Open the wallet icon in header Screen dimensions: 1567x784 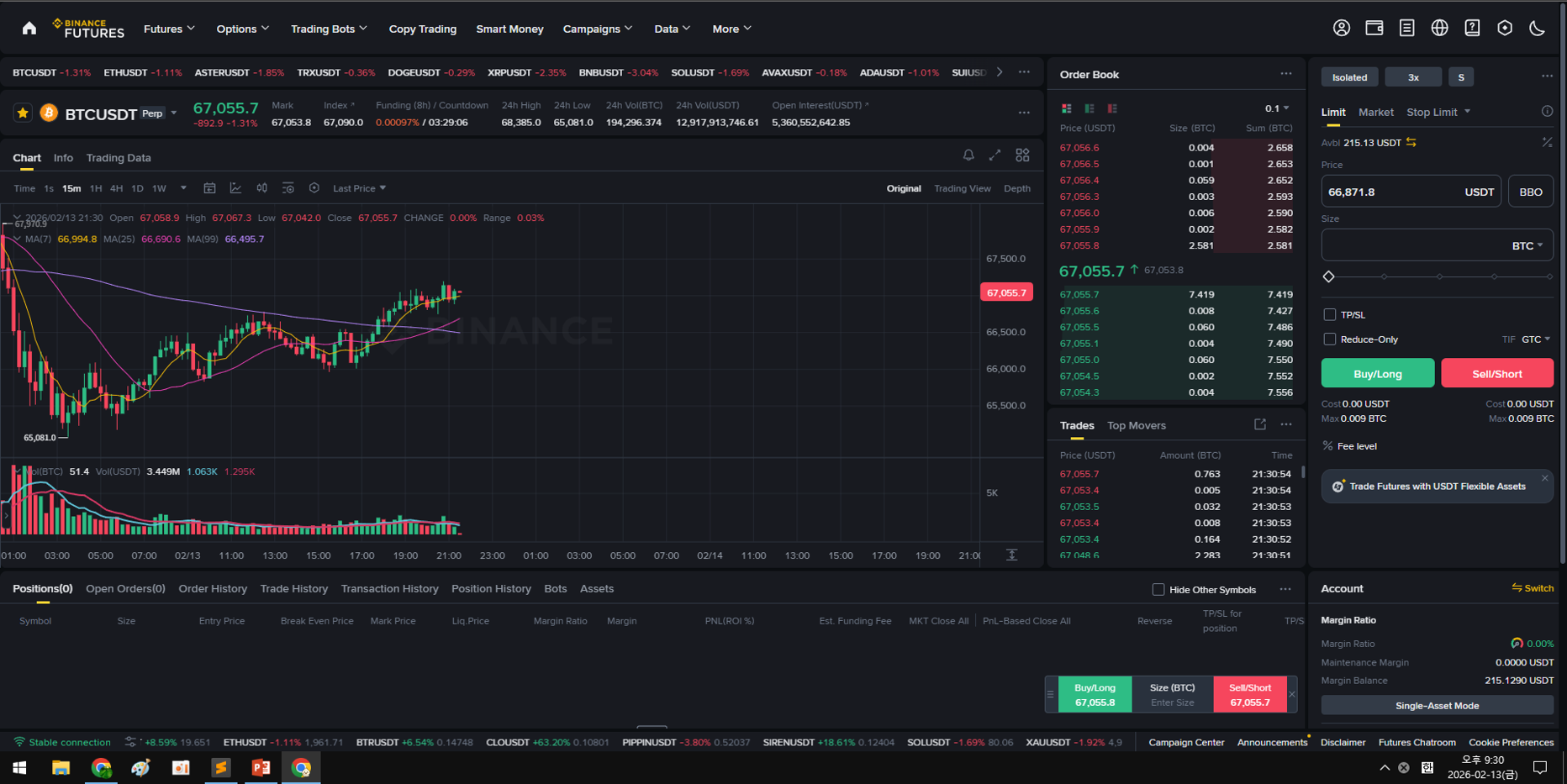pos(1374,28)
